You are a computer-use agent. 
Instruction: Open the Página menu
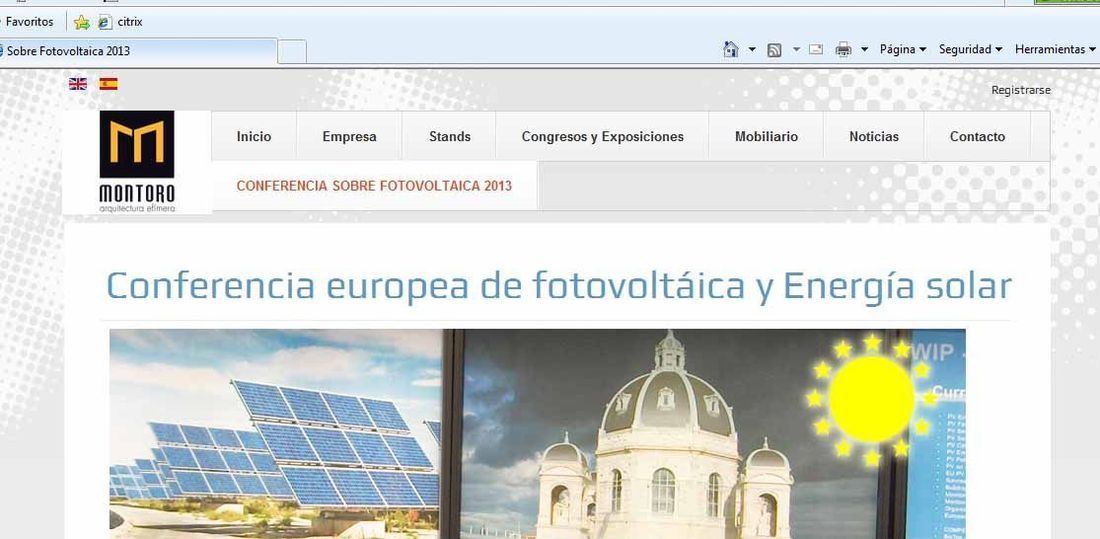tap(903, 49)
